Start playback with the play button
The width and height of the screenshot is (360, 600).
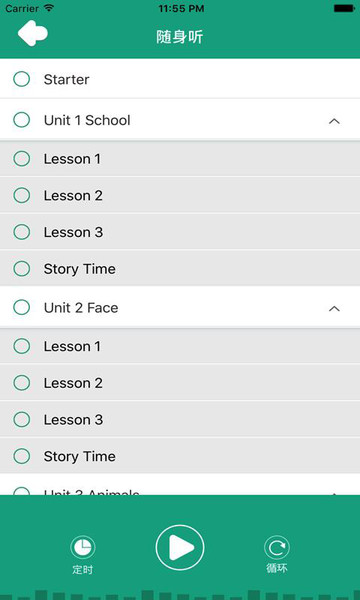point(180,548)
